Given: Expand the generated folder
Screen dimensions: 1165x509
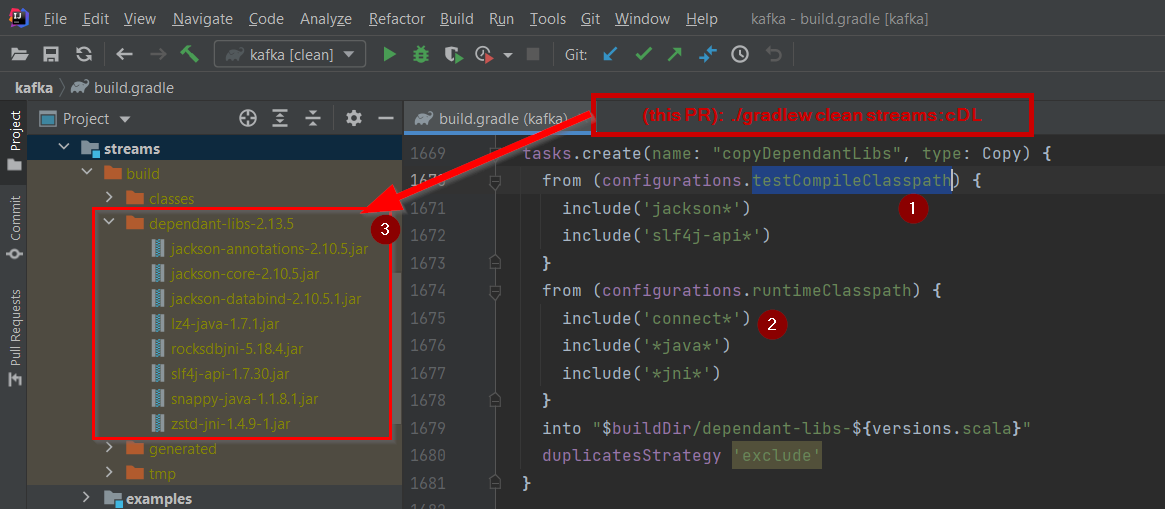Looking at the screenshot, I should 109,448.
